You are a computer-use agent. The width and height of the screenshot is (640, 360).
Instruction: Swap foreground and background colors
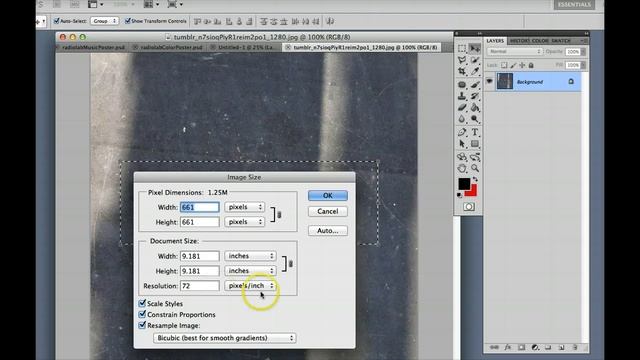(475, 180)
